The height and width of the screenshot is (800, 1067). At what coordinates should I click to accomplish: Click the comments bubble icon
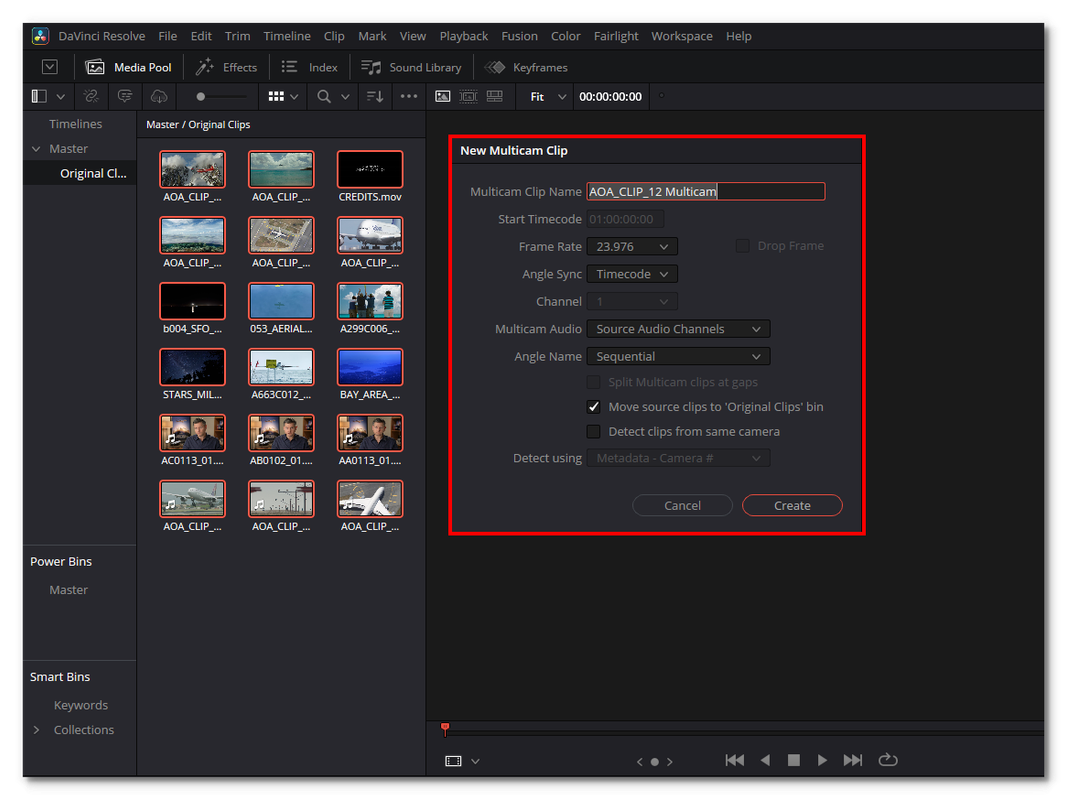point(125,97)
